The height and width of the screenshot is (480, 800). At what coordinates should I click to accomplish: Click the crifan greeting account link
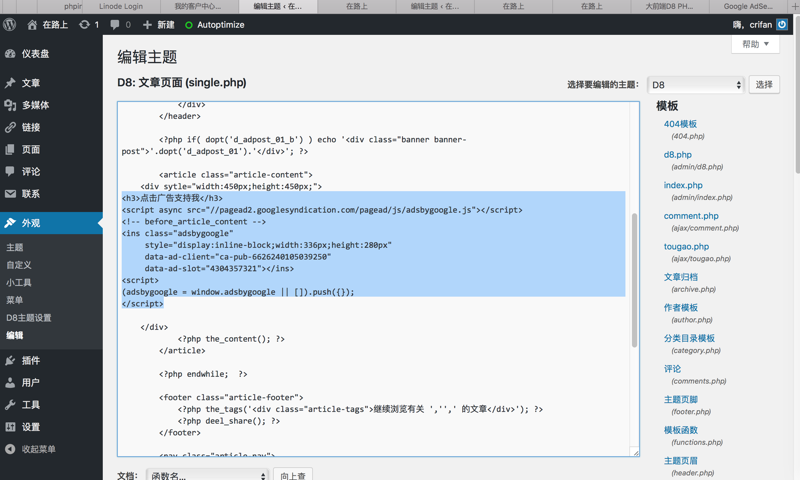pos(753,24)
